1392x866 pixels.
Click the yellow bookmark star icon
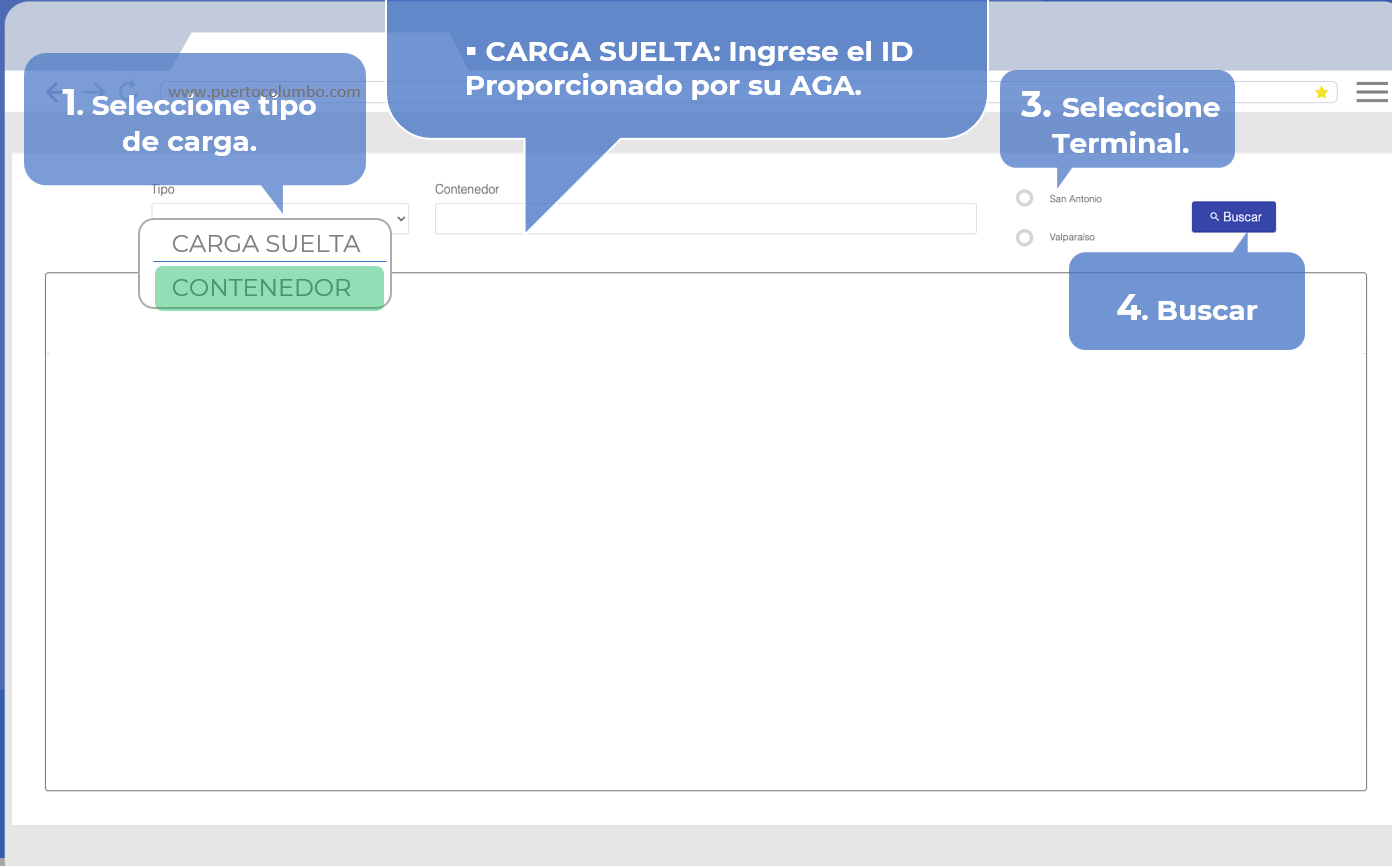[1321, 92]
